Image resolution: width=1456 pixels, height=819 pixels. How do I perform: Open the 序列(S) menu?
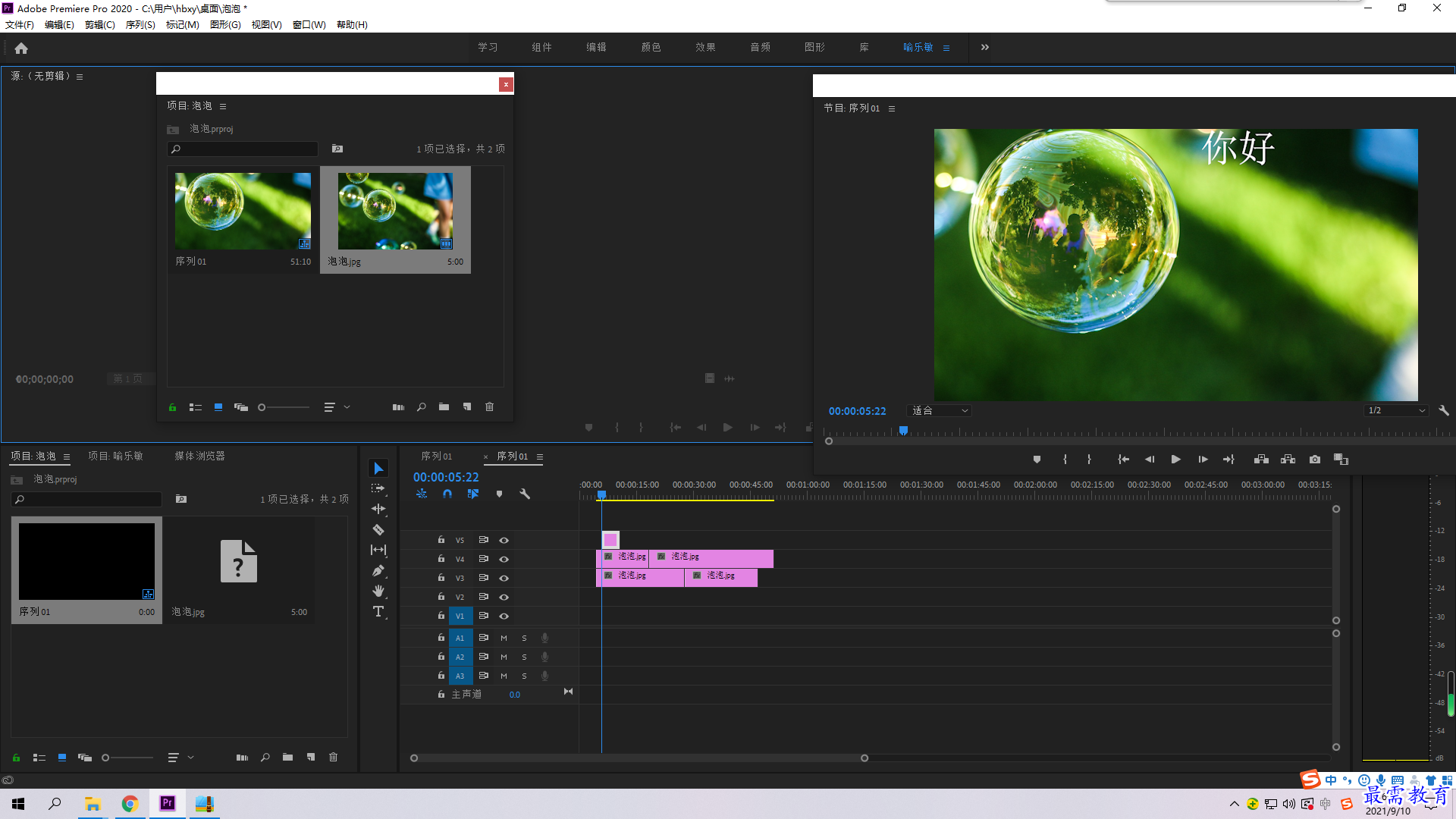pyautogui.click(x=140, y=25)
